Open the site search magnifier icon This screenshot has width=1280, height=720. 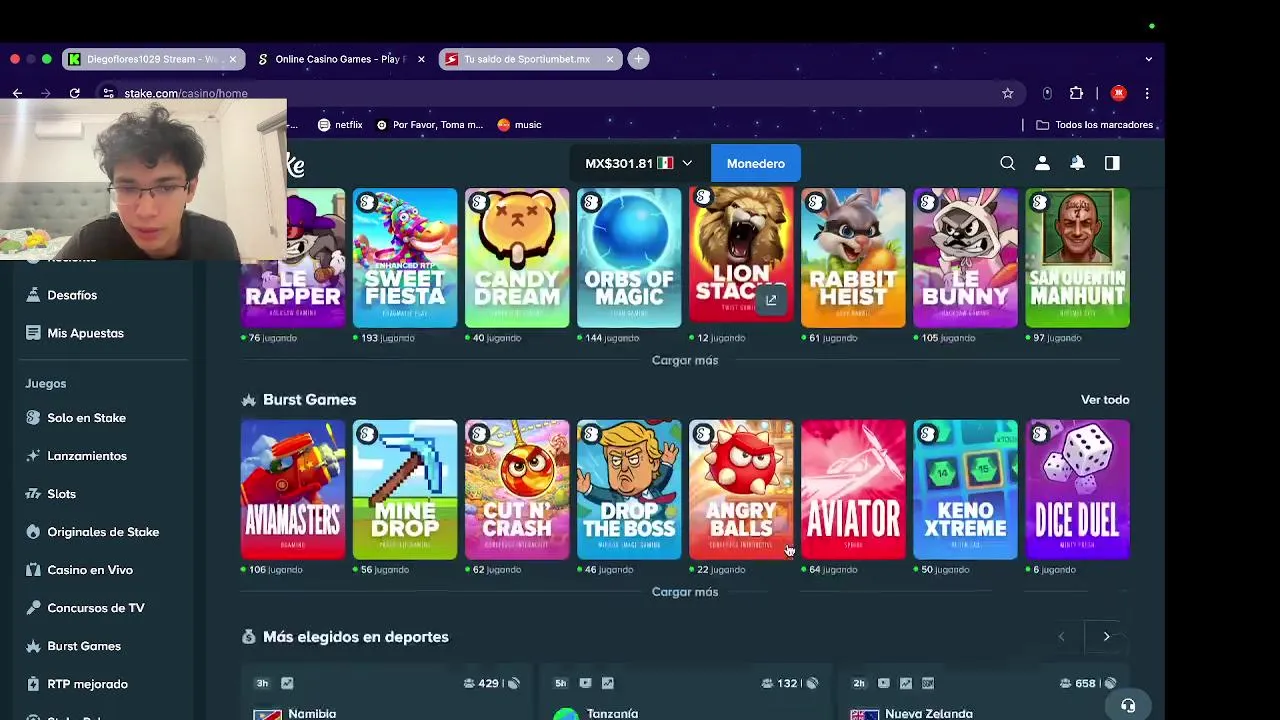pyautogui.click(x=1007, y=163)
